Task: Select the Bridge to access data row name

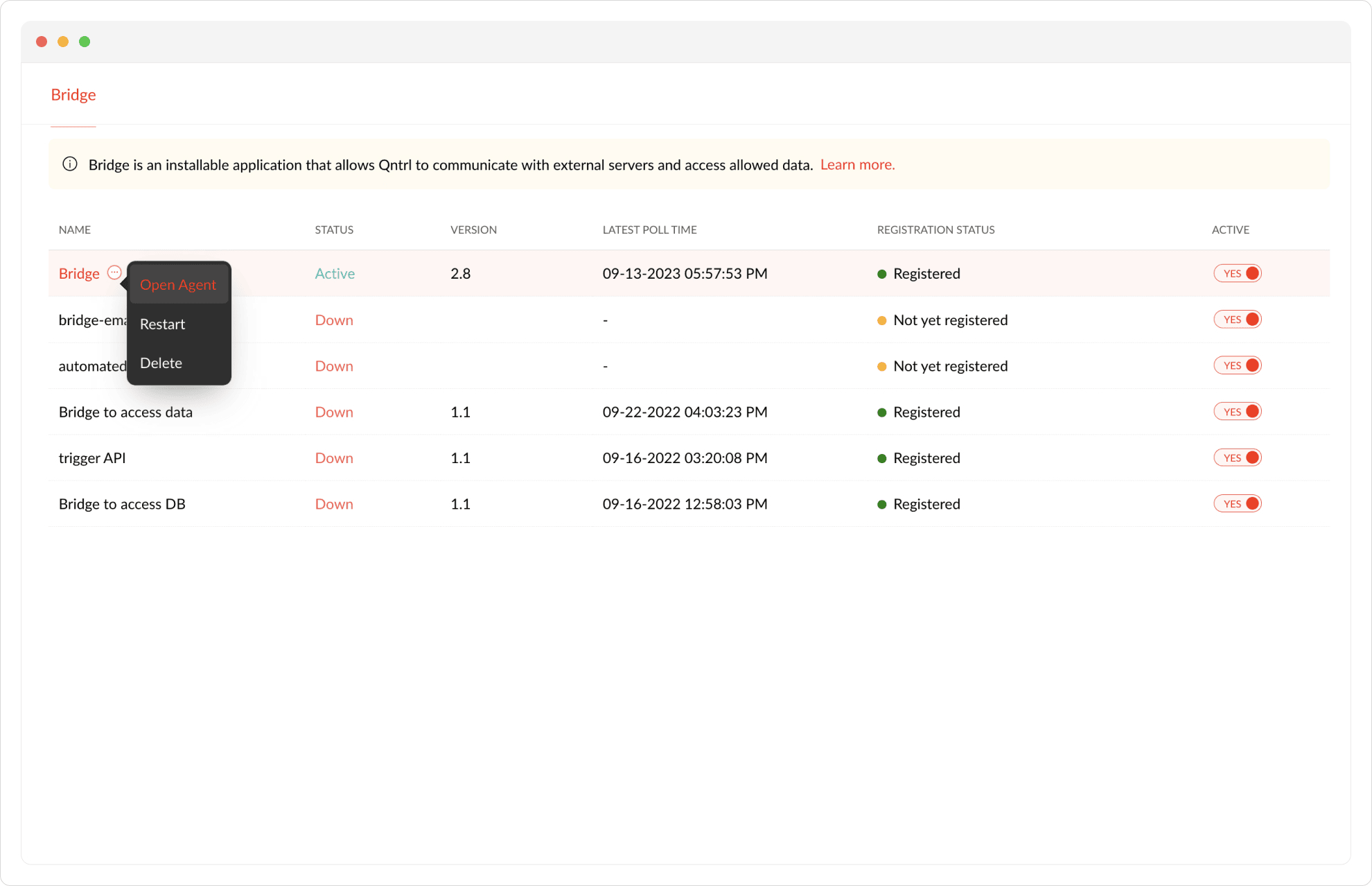Action: pos(125,412)
